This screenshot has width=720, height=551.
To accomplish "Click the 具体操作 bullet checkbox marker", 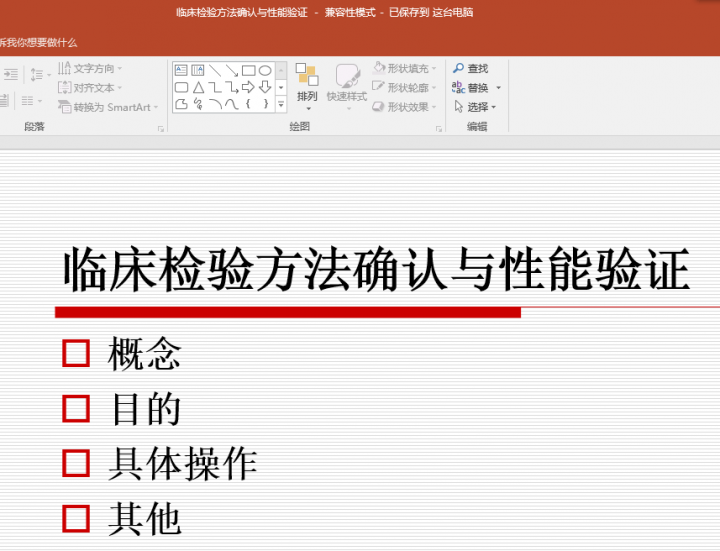I will click(x=76, y=463).
